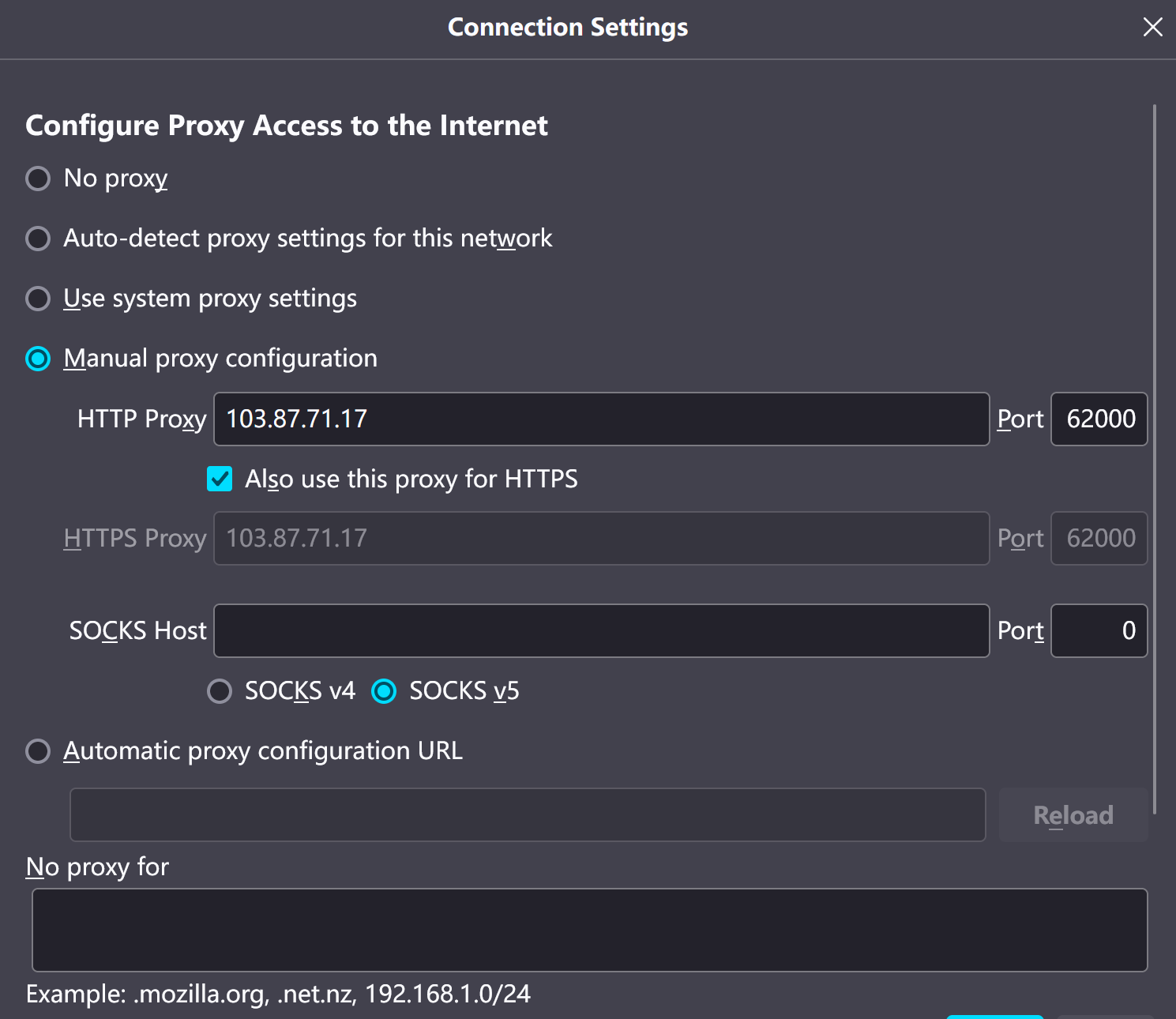Select SOCKS v4 option

pos(220,691)
